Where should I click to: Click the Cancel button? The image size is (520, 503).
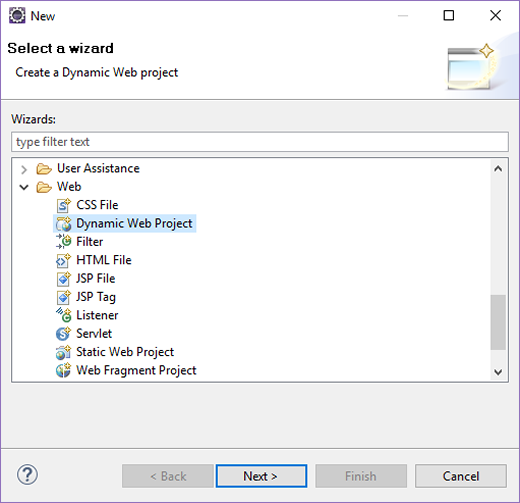coord(461,476)
